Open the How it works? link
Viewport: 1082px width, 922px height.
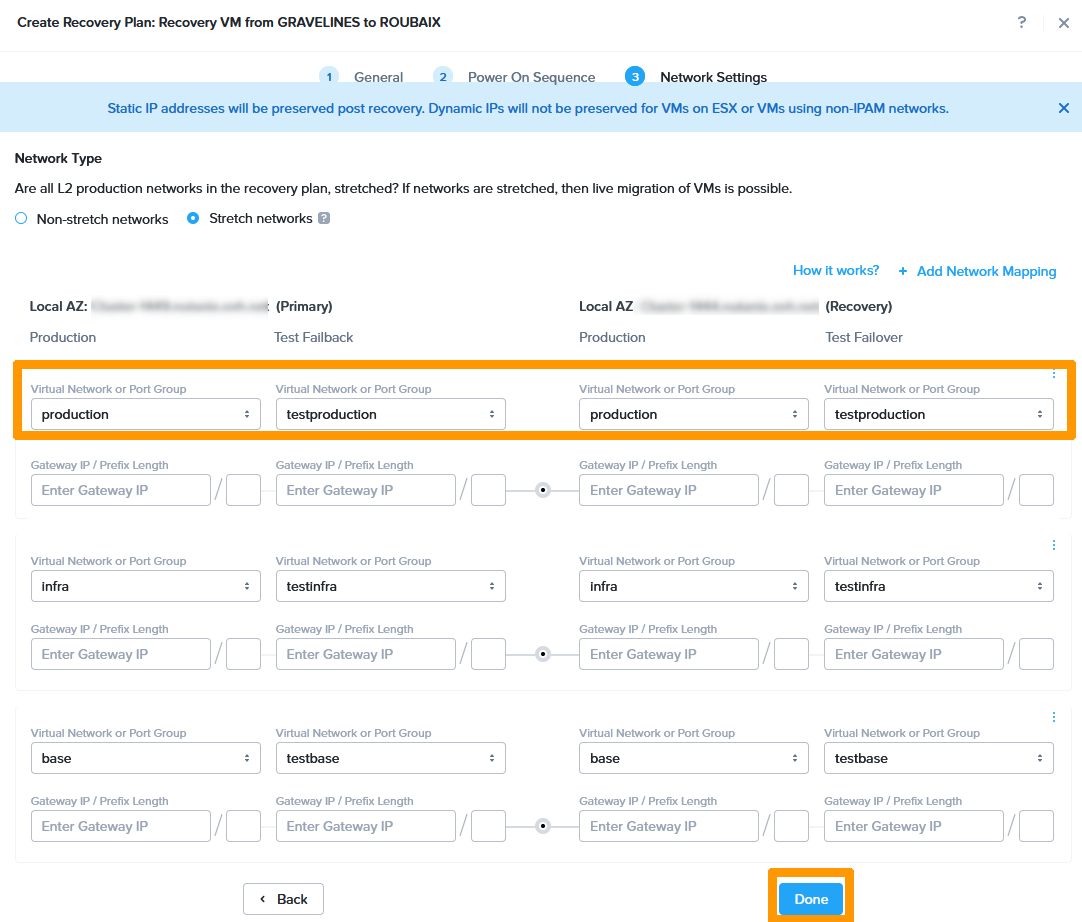(836, 271)
